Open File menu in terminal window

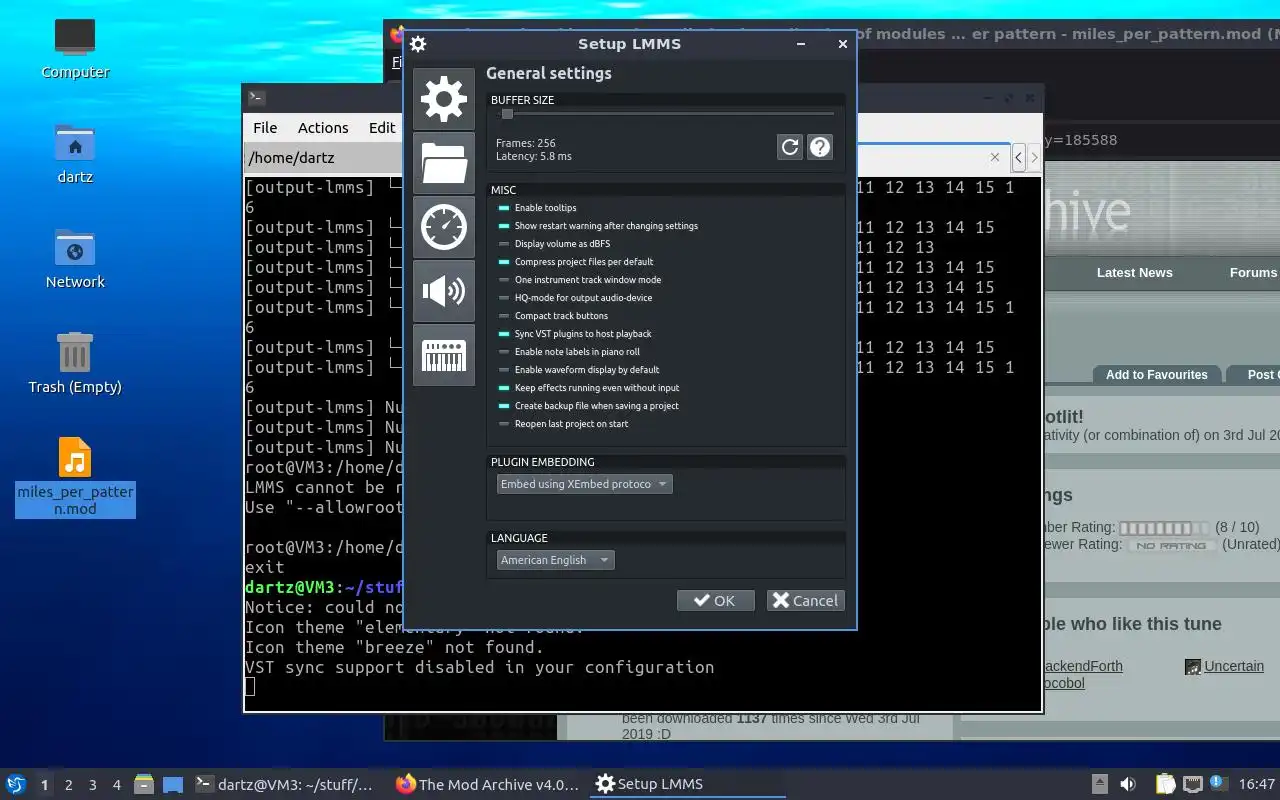coord(265,128)
